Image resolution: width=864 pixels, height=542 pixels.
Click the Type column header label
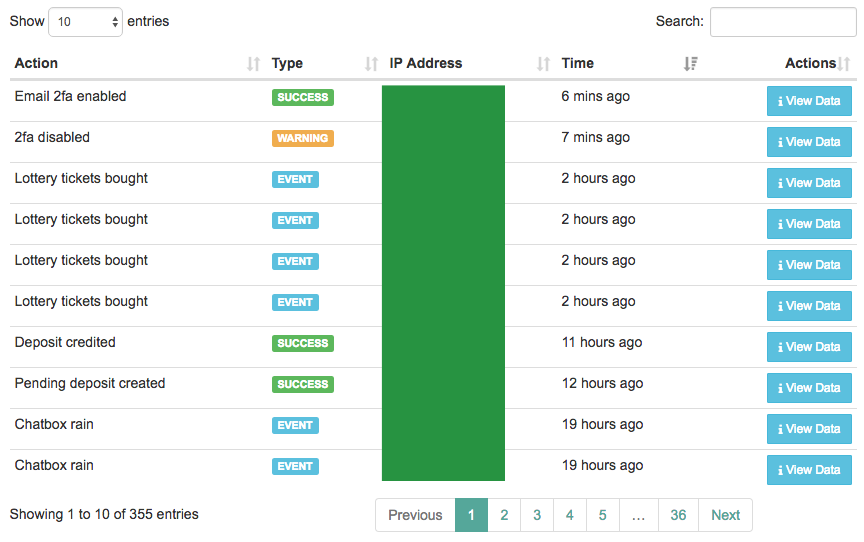(287, 63)
